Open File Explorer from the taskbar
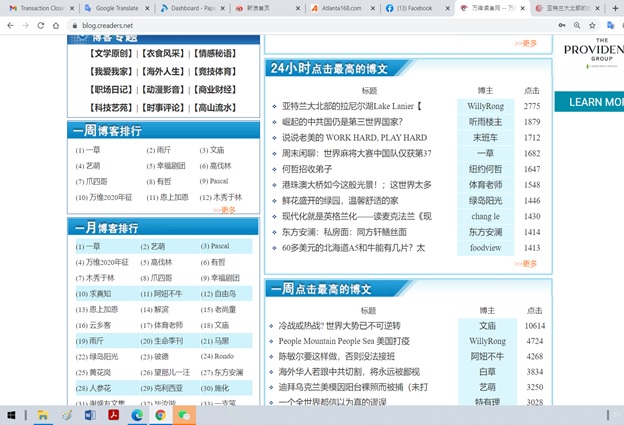 43,414
